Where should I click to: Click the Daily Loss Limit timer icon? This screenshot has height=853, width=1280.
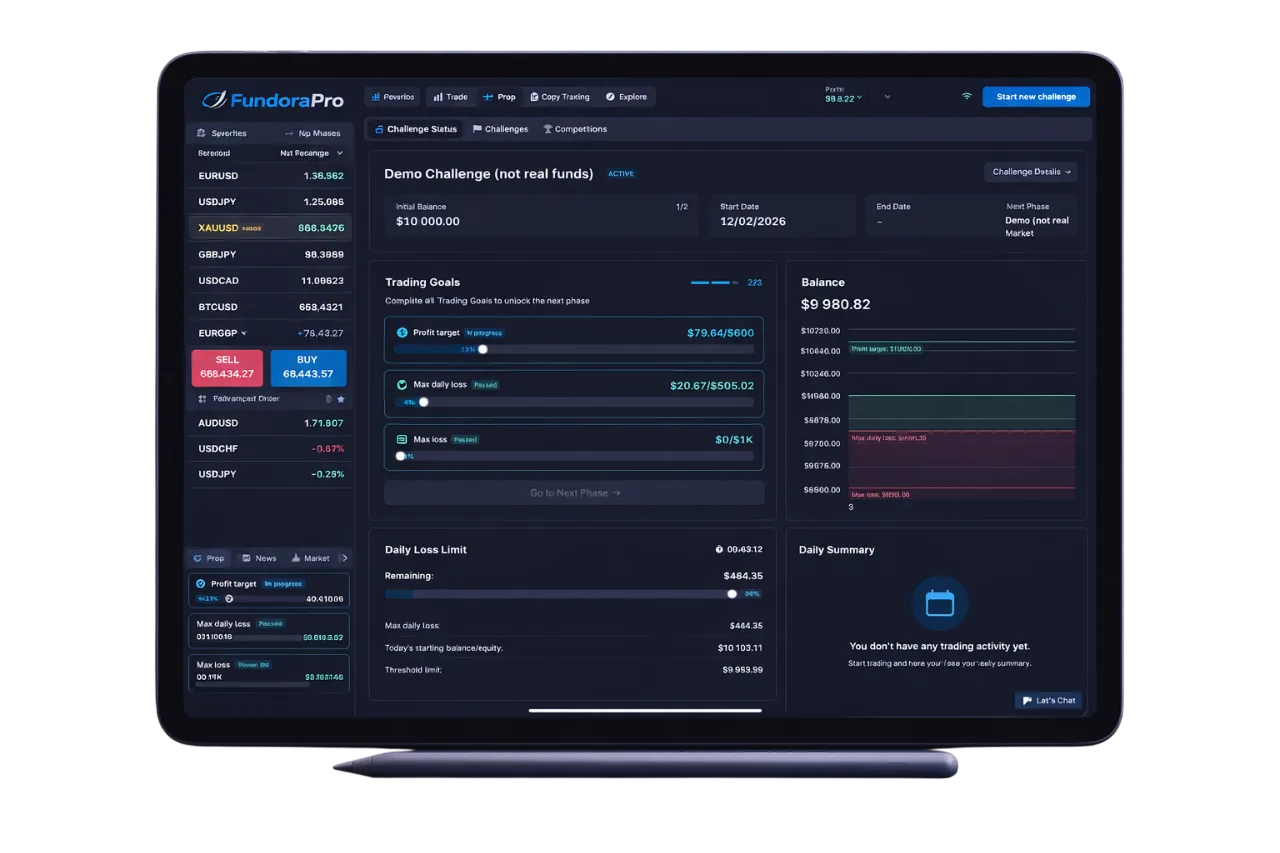tap(719, 549)
